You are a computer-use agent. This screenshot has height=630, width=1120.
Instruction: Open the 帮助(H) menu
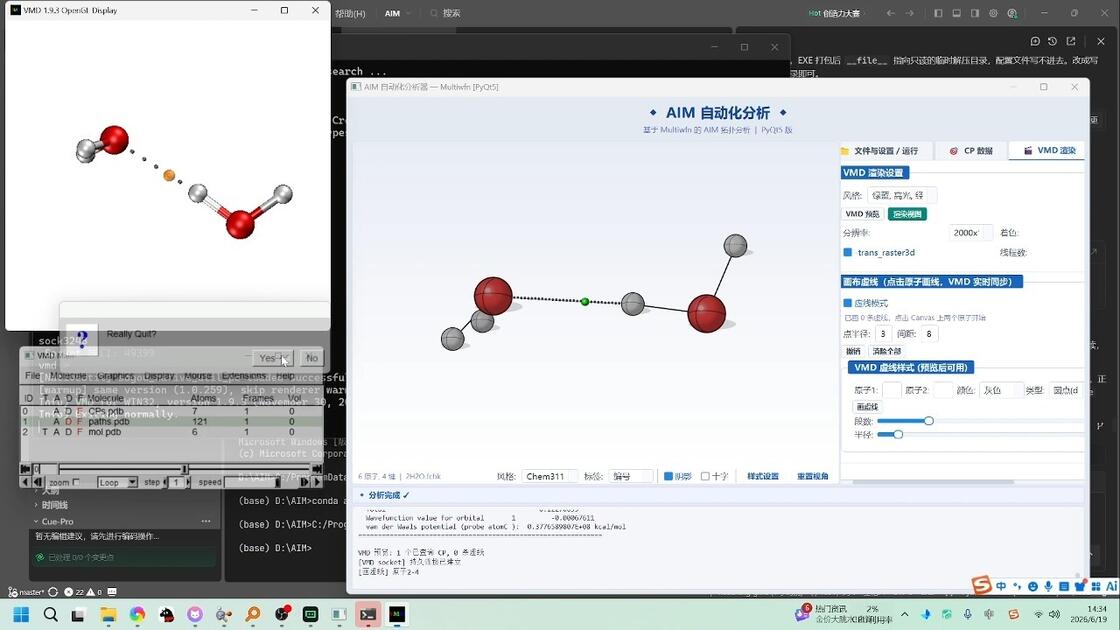point(350,13)
